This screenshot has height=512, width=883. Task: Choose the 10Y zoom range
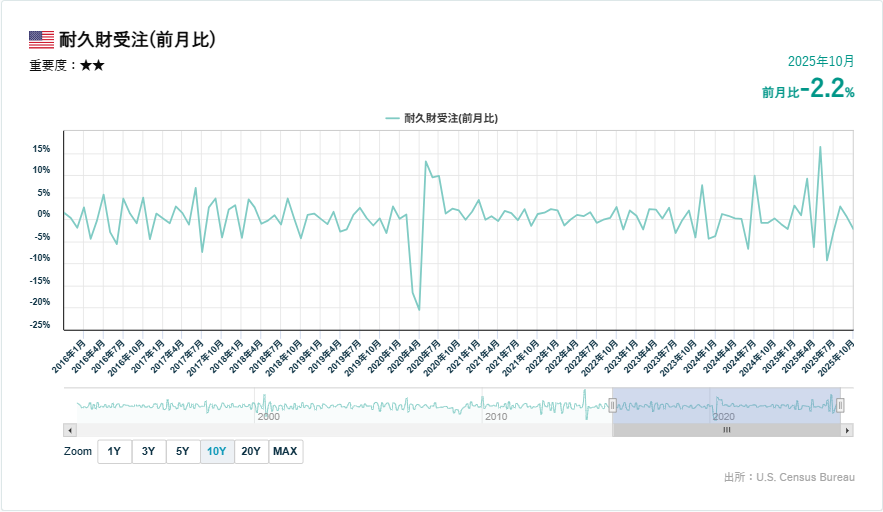click(217, 451)
